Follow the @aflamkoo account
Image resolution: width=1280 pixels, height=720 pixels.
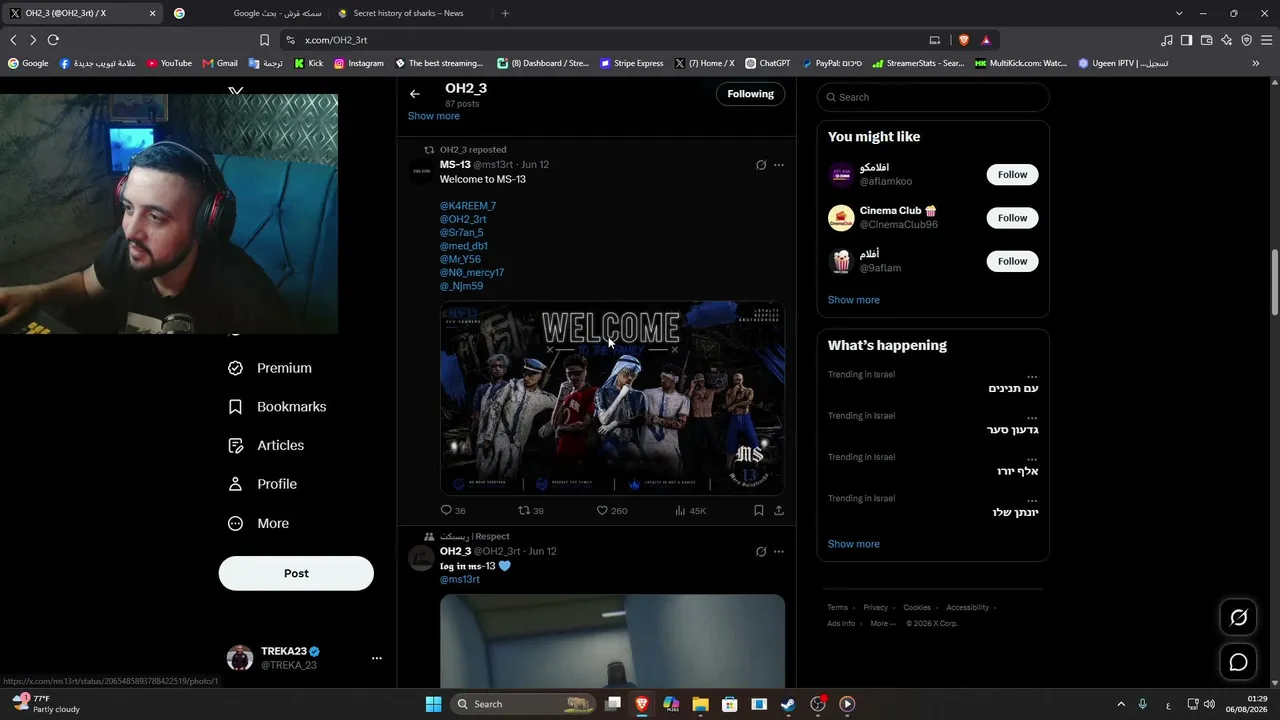coord(1012,175)
